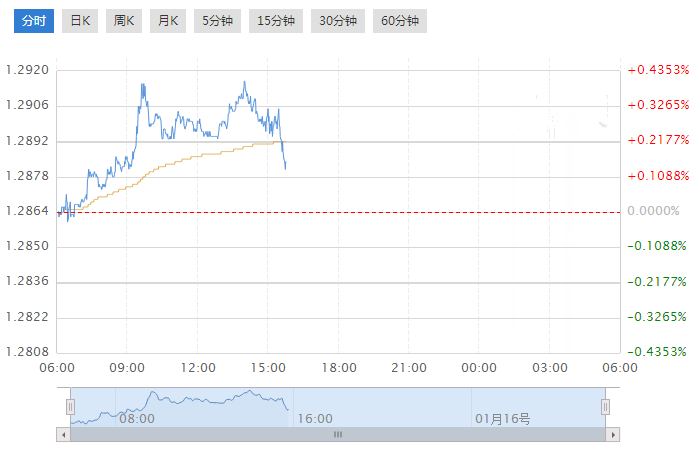Screen dimensions: 693x455
Task: Click the scrollbar left arrow
Action: point(65,435)
